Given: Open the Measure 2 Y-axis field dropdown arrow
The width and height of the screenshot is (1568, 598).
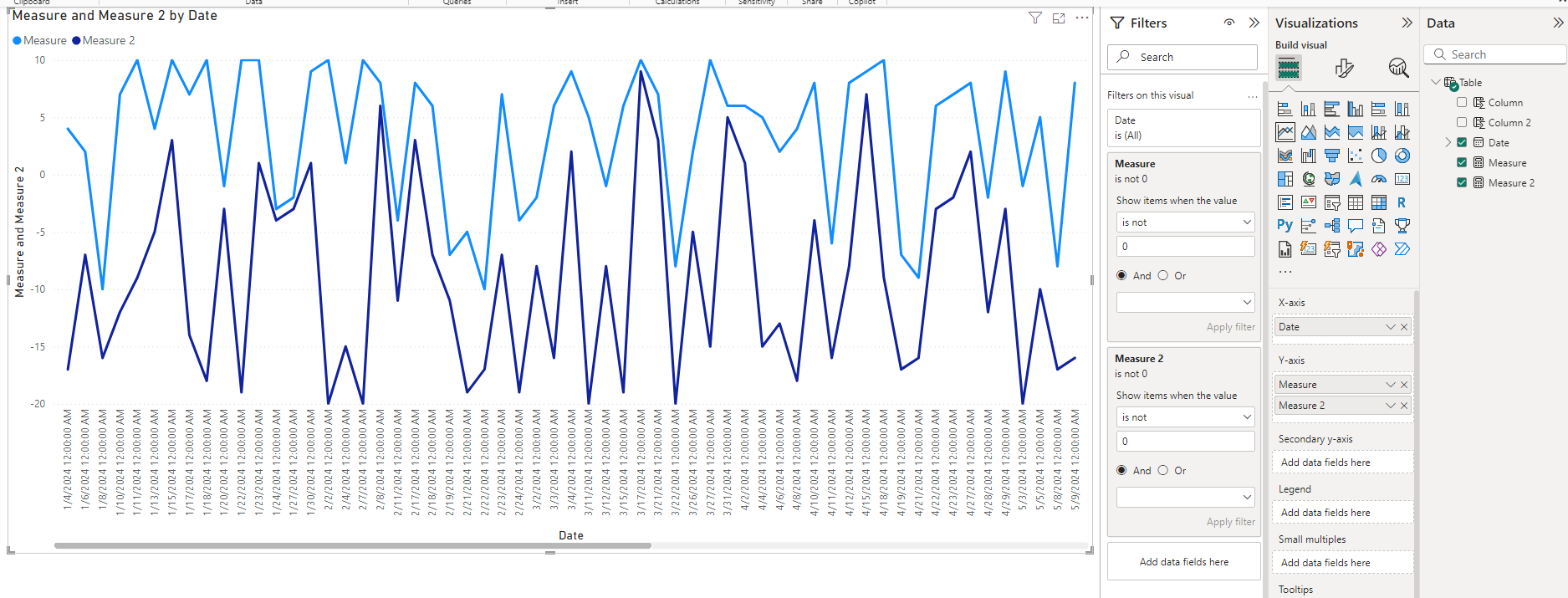Looking at the screenshot, I should [x=1391, y=406].
